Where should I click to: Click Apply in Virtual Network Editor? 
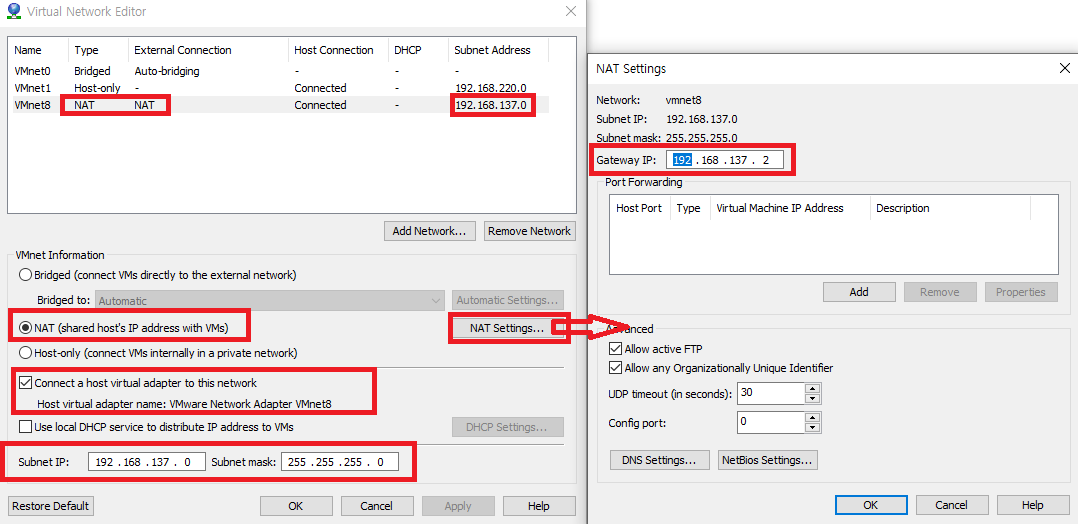click(458, 506)
